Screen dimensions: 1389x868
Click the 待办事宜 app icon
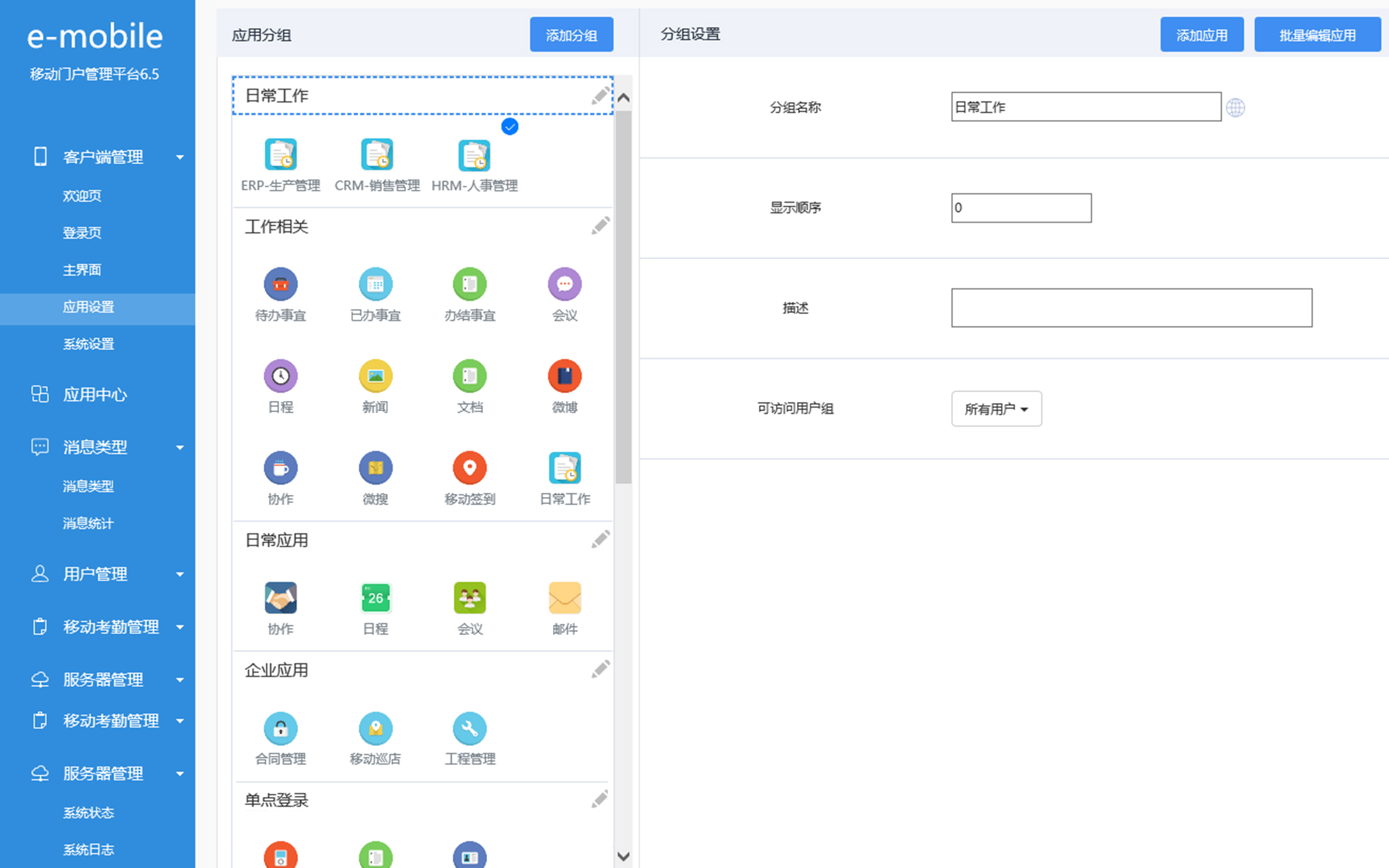pos(281,284)
